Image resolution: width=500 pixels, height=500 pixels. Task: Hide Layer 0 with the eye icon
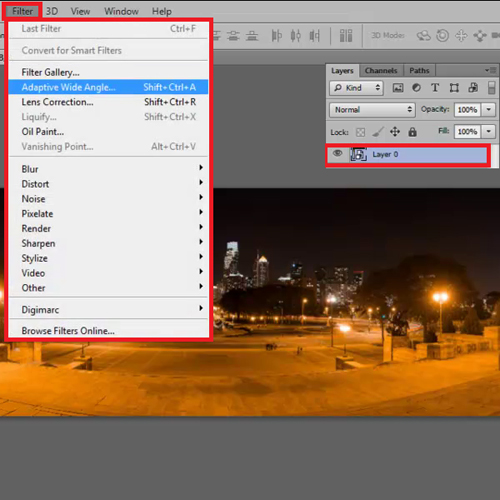pyautogui.click(x=337, y=153)
